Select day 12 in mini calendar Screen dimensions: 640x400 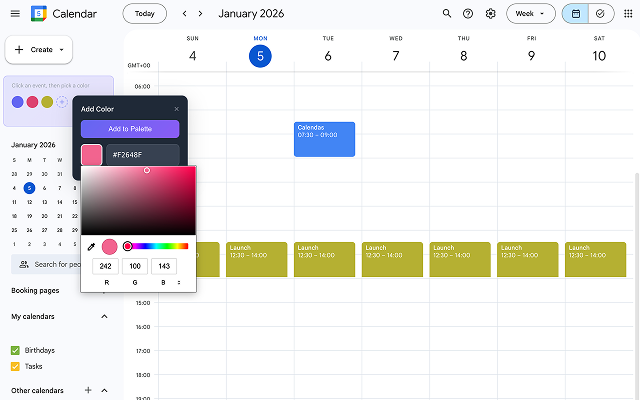[x=29, y=202]
